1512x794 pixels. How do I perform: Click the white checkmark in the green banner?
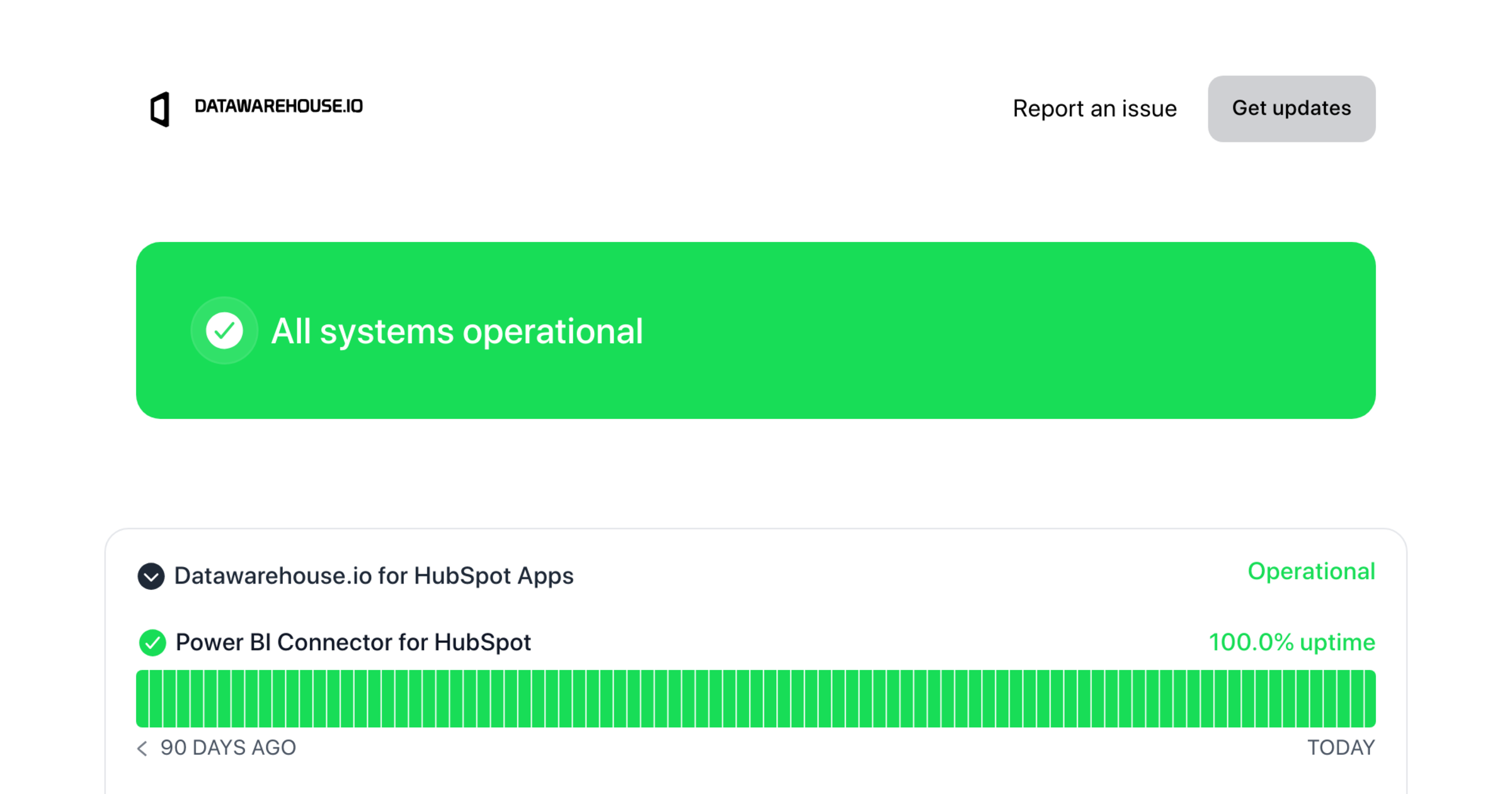click(224, 330)
